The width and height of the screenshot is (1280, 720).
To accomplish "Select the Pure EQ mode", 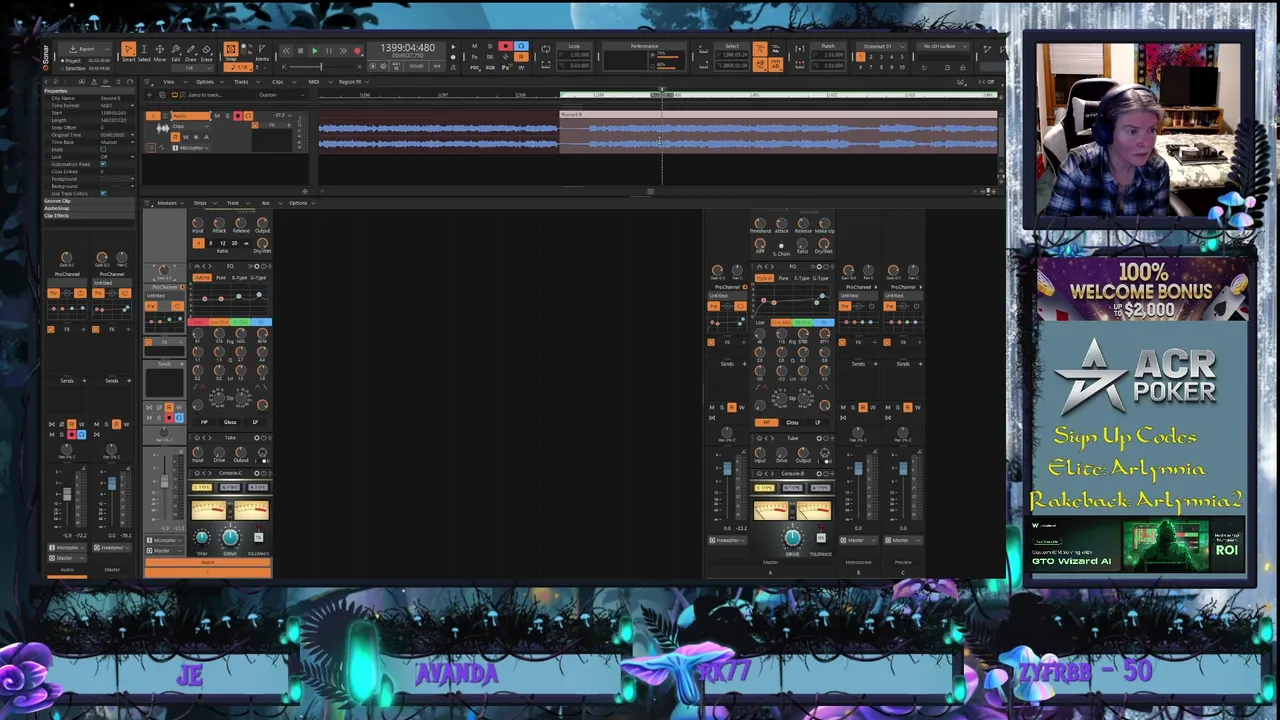I will pos(221,278).
